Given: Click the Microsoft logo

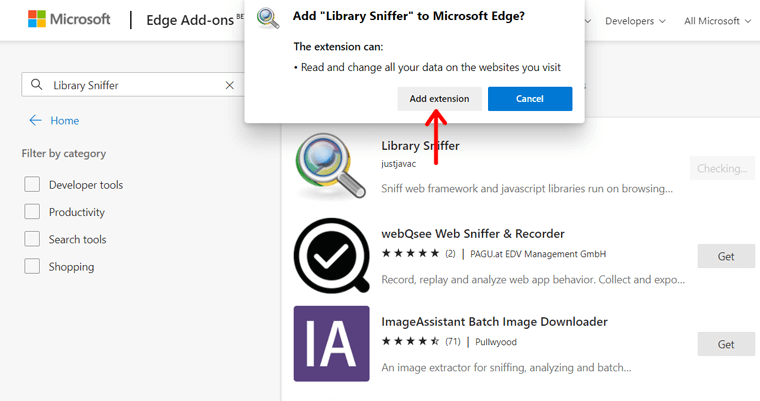Looking at the screenshot, I should pos(69,20).
